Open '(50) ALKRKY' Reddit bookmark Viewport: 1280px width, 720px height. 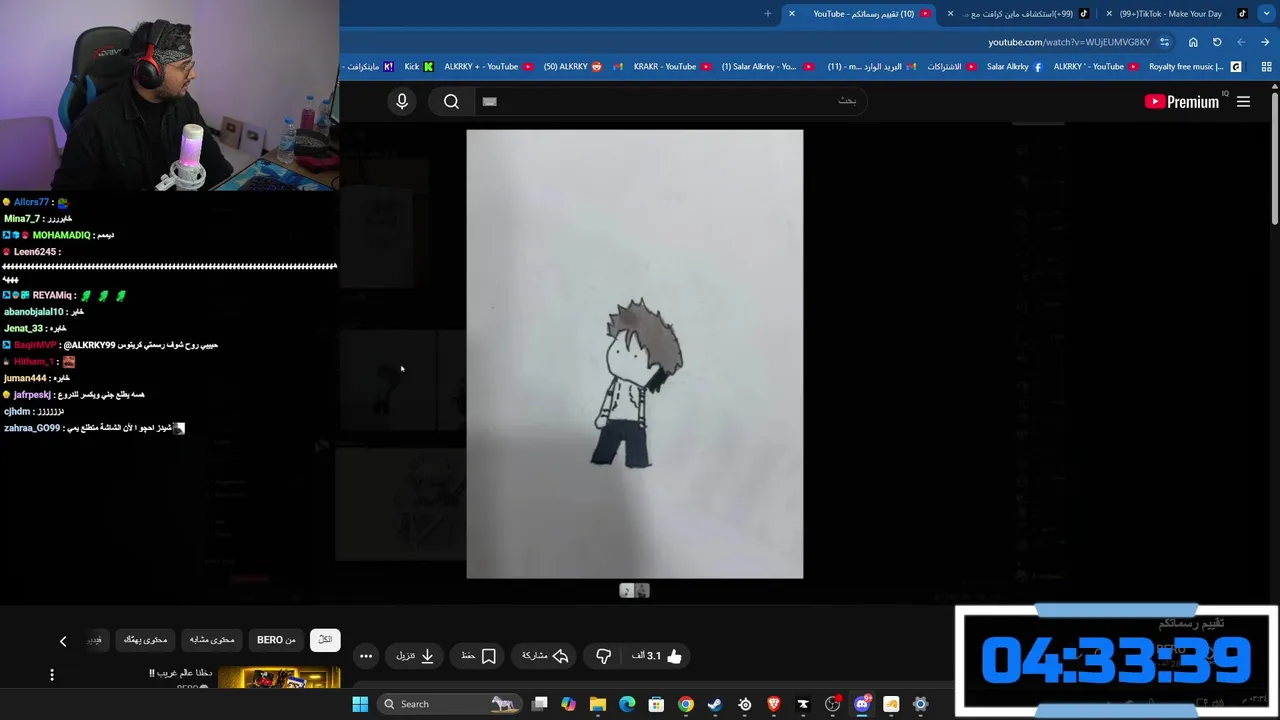(573, 67)
